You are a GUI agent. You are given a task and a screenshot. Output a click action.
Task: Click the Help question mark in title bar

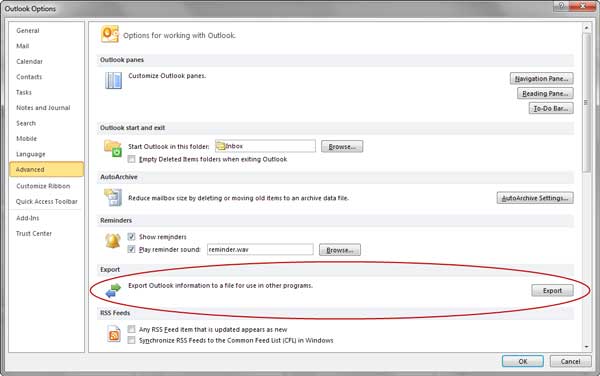click(x=561, y=5)
